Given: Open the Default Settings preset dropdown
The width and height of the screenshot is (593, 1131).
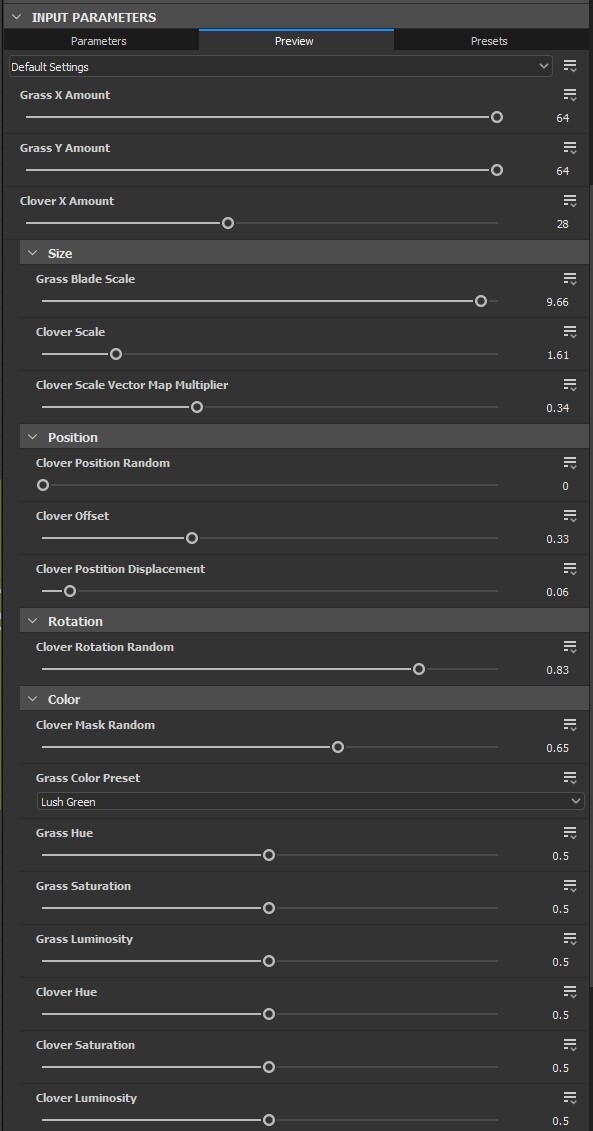Looking at the screenshot, I should [x=281, y=67].
